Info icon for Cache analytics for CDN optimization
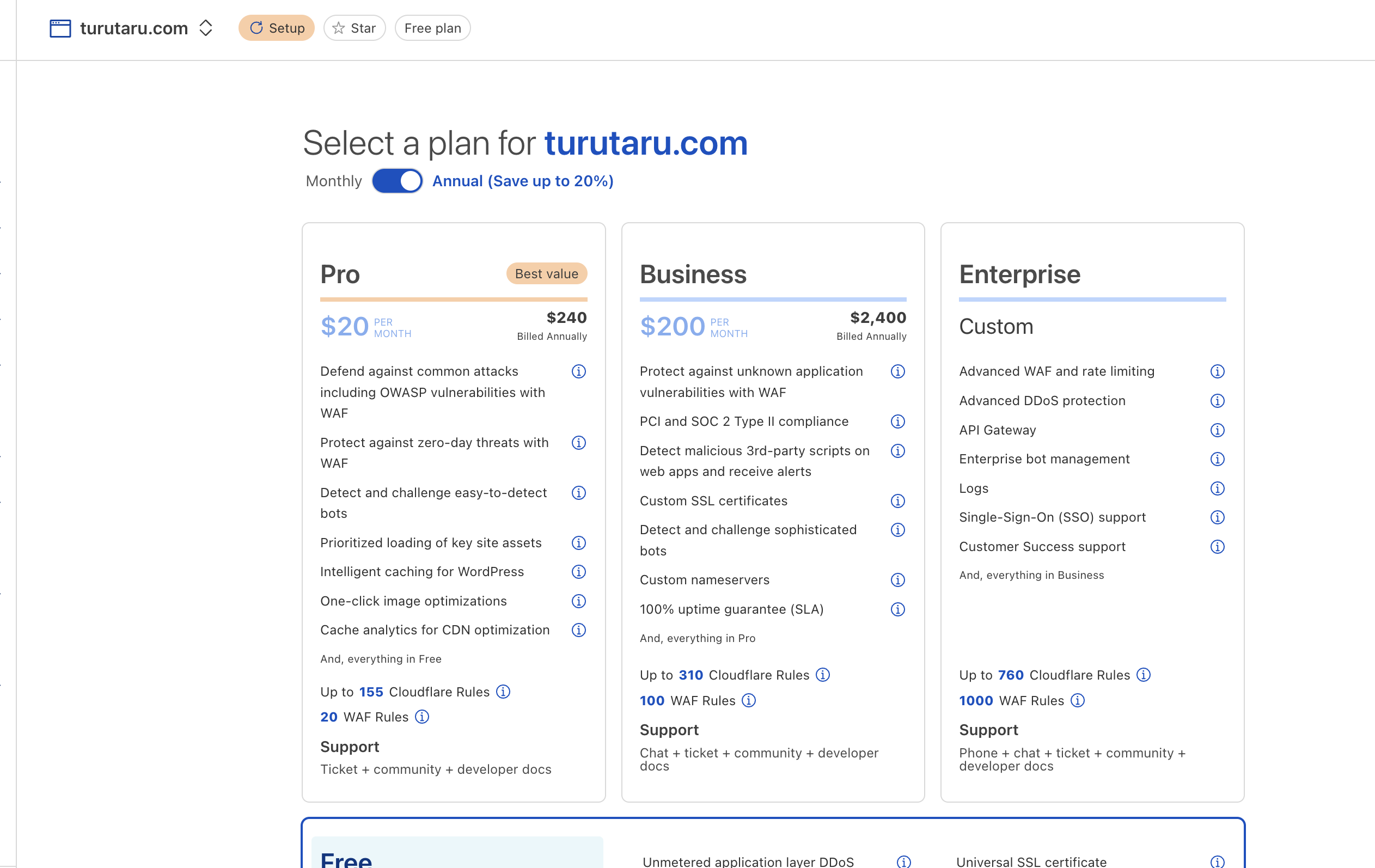 coord(578,631)
